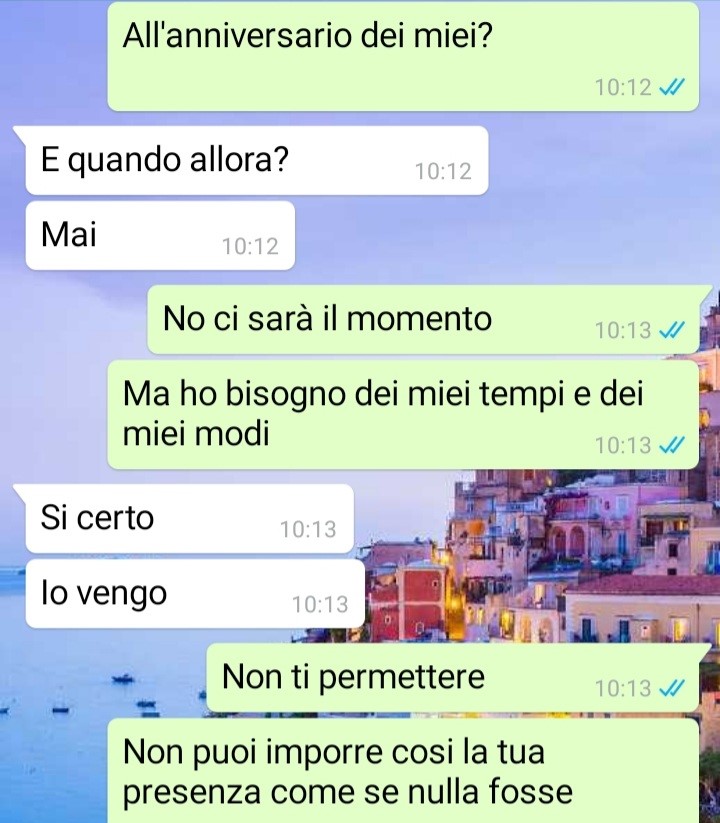
Task: Tap double-check icon on "No ci sarà il momento"
Action: 672,330
